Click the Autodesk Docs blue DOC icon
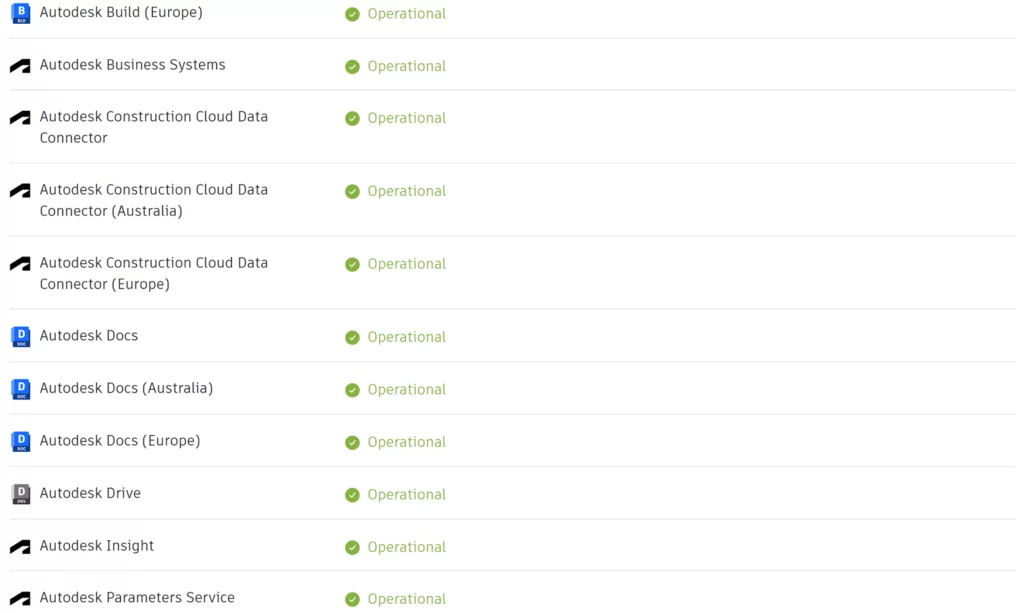 20,336
